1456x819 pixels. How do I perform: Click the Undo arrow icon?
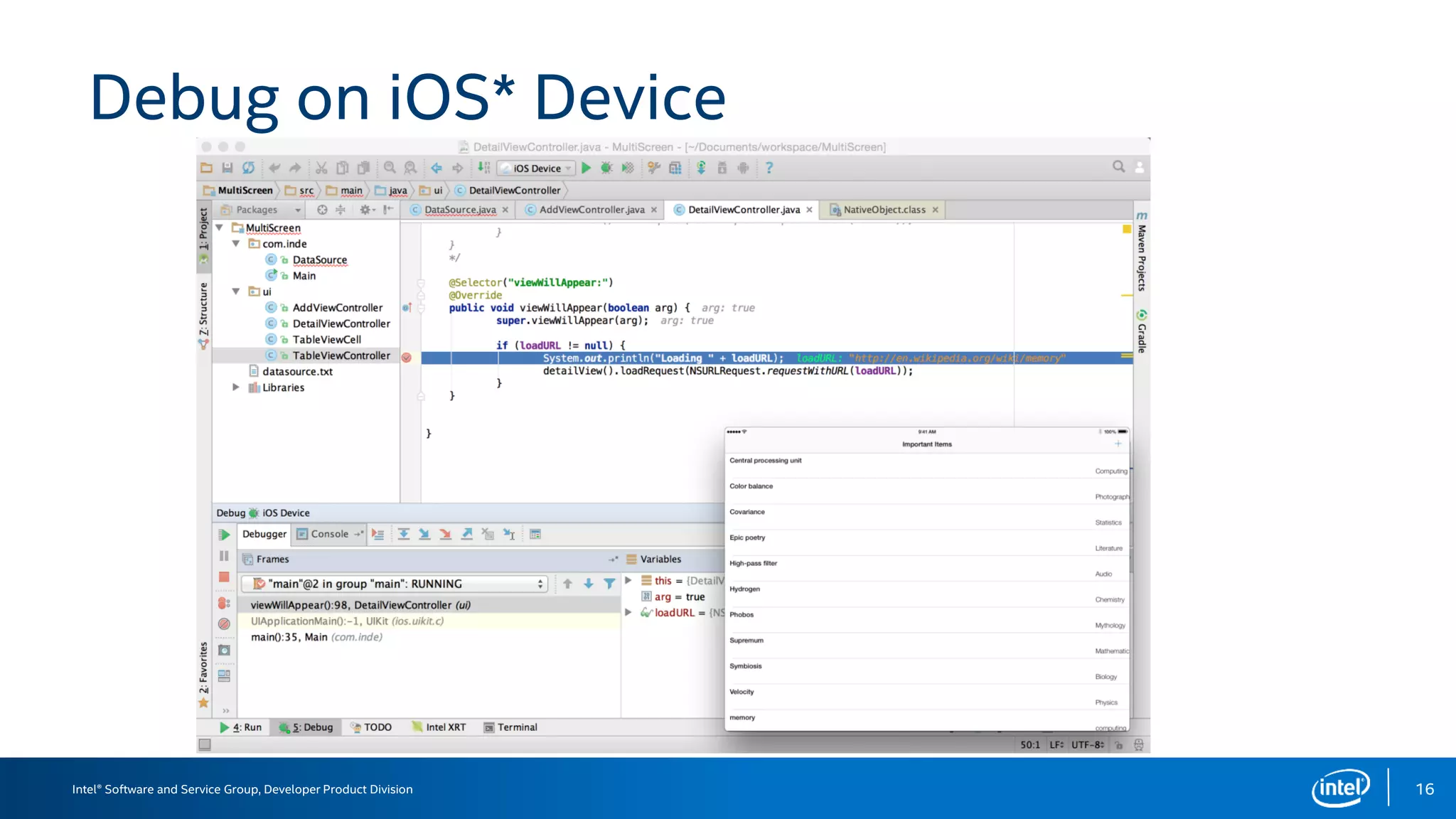tap(274, 168)
